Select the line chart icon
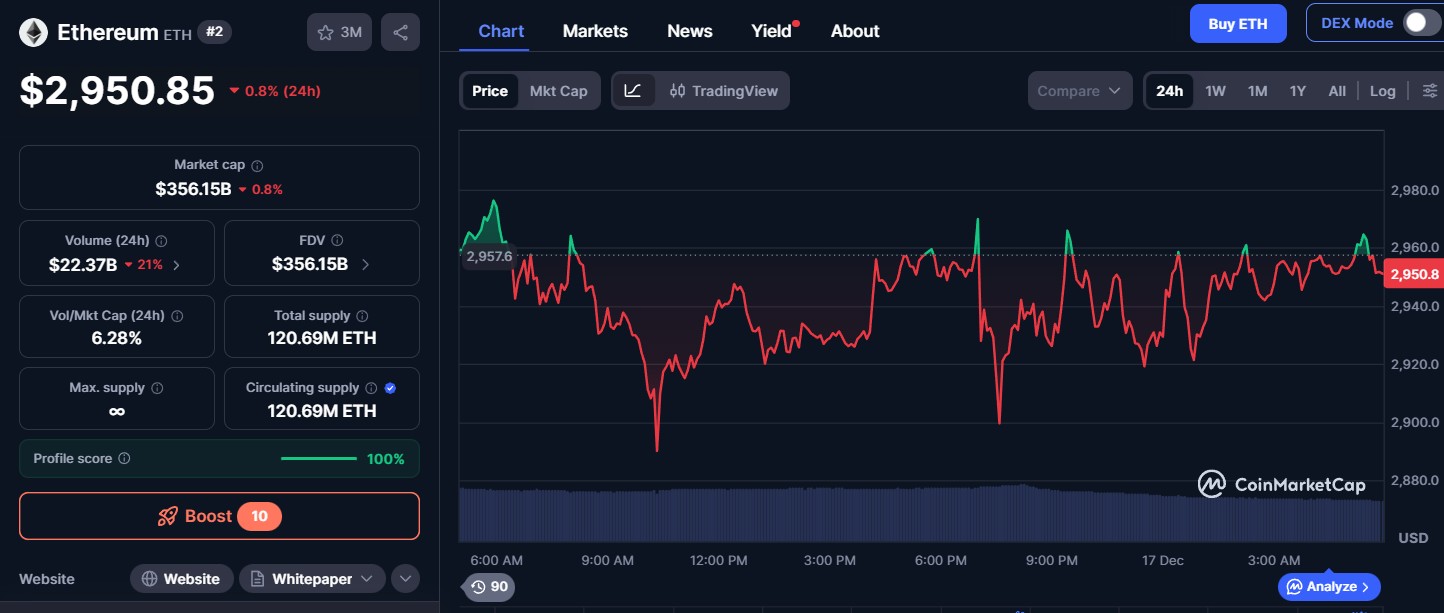Image resolution: width=1444 pixels, height=613 pixels. 634,90
